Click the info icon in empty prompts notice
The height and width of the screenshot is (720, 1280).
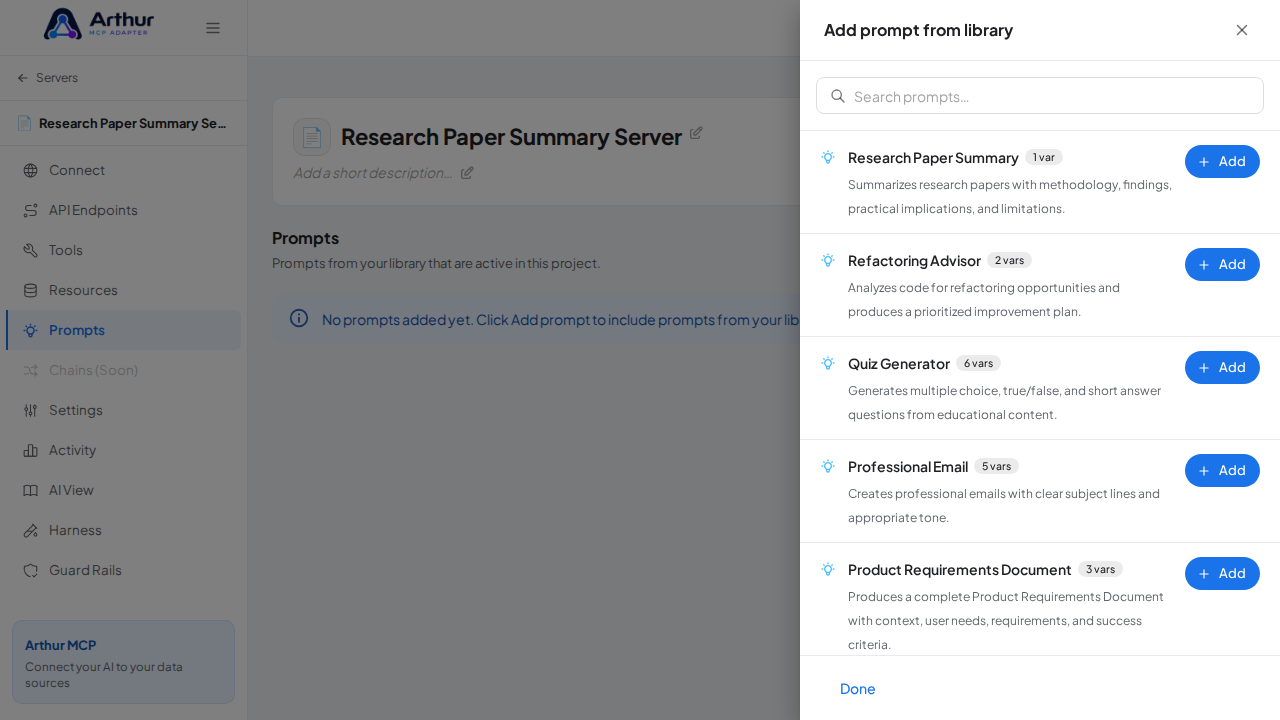tap(299, 318)
